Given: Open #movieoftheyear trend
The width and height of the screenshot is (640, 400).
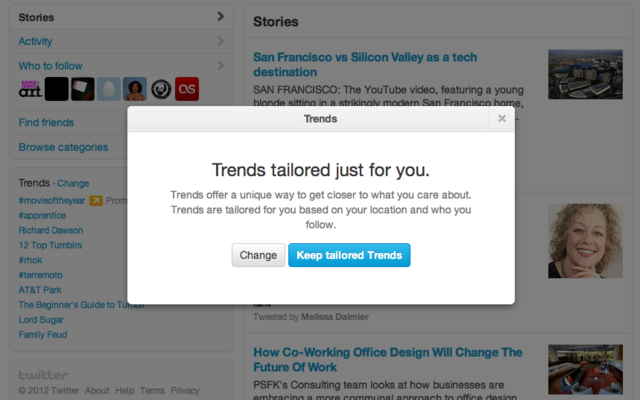Looking at the screenshot, I should (51, 200).
